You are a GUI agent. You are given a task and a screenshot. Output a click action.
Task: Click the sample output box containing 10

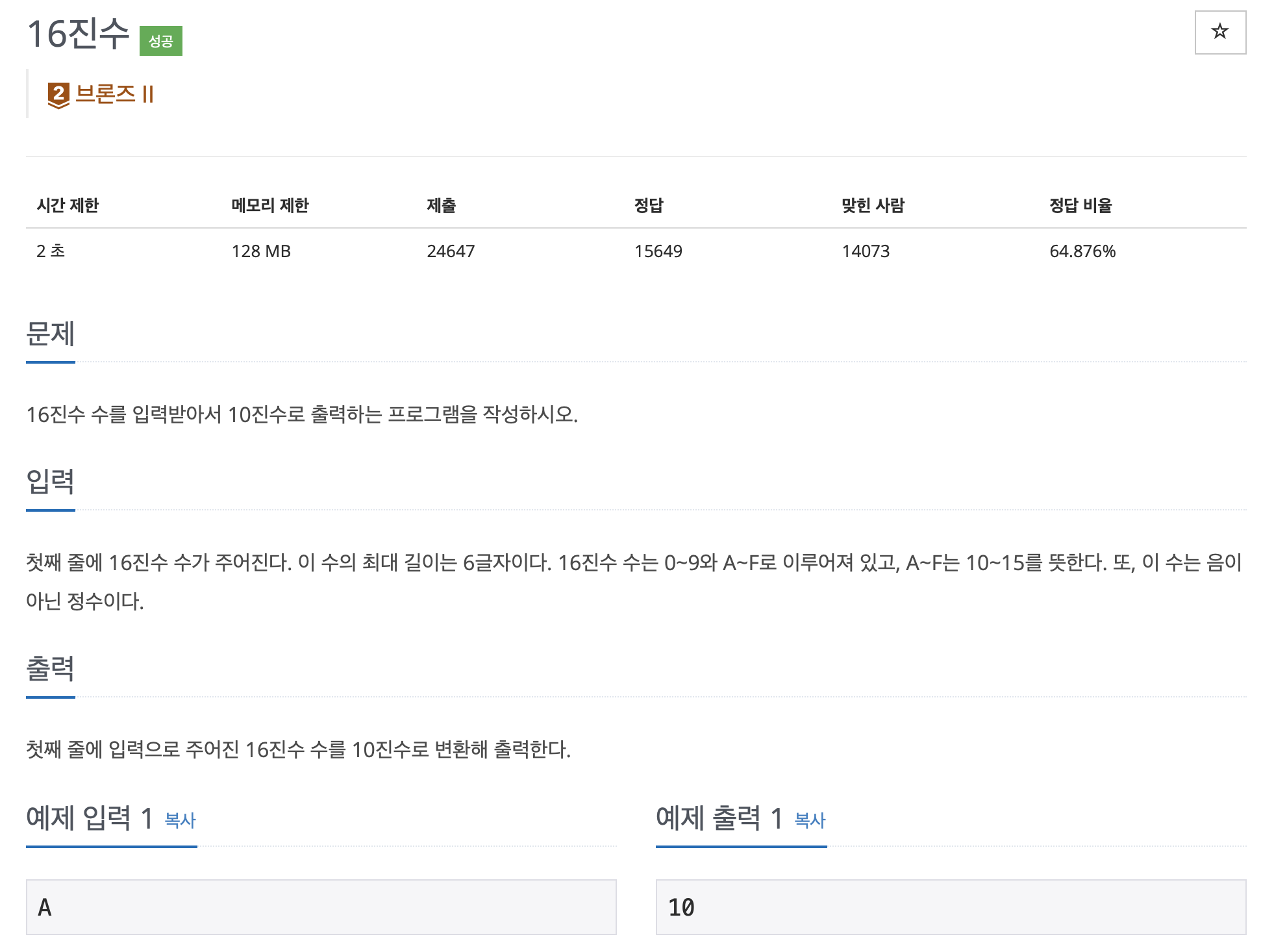pos(950,907)
